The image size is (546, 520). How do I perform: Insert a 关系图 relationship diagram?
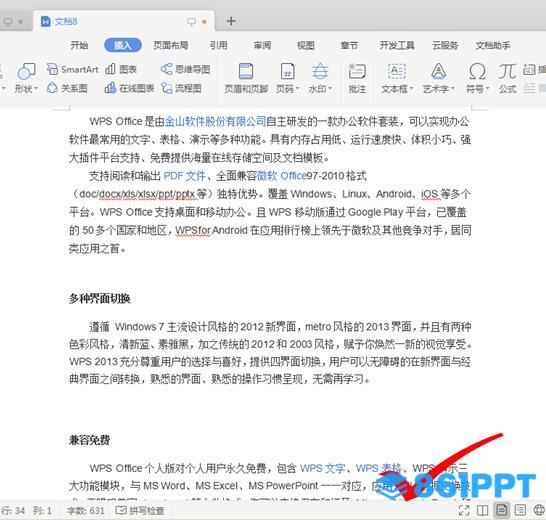pos(67,88)
